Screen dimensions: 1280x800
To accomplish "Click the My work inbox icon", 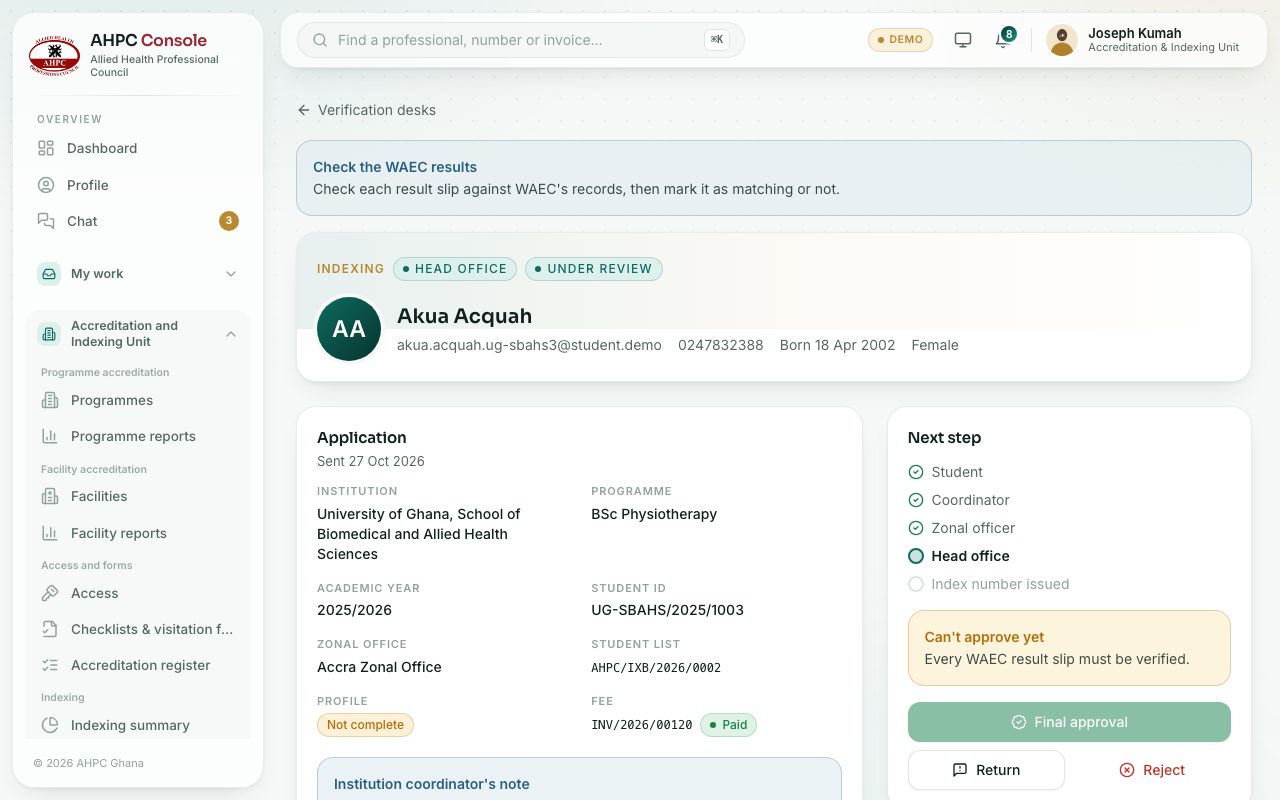I will (49, 274).
